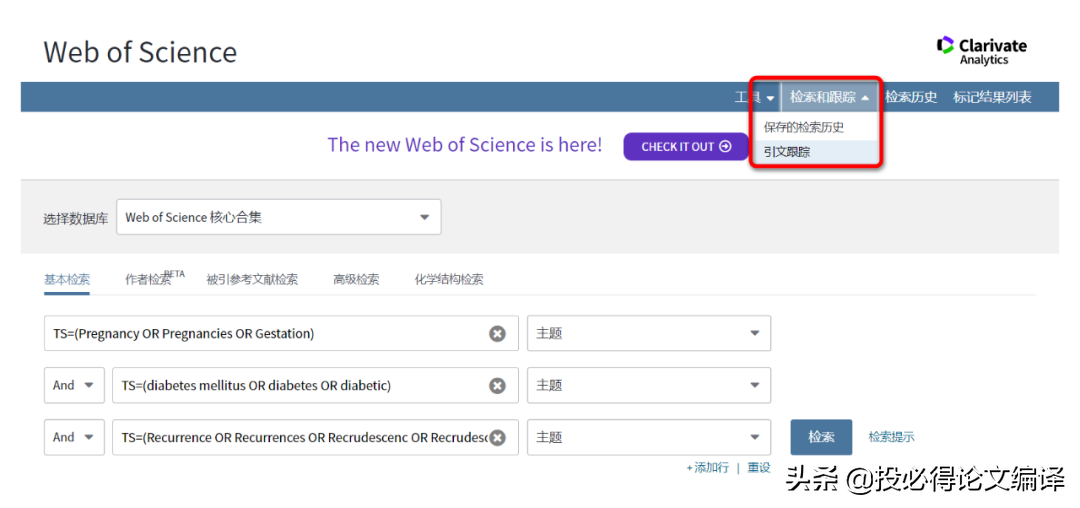Screen dimensions: 1080x508
Task: Open 标记结果列表 in the top bar
Action: (x=992, y=97)
